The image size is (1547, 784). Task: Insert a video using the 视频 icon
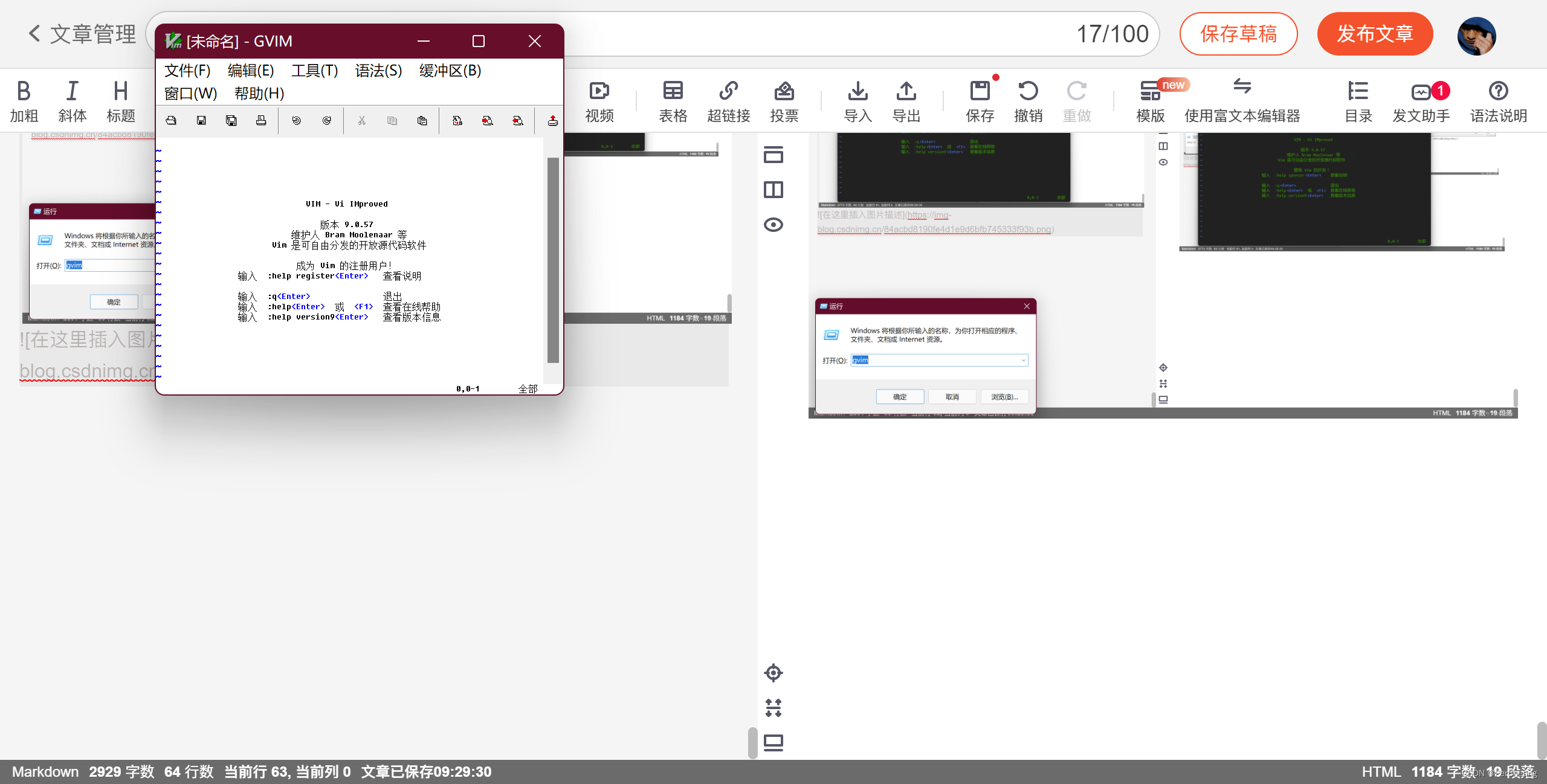(598, 100)
